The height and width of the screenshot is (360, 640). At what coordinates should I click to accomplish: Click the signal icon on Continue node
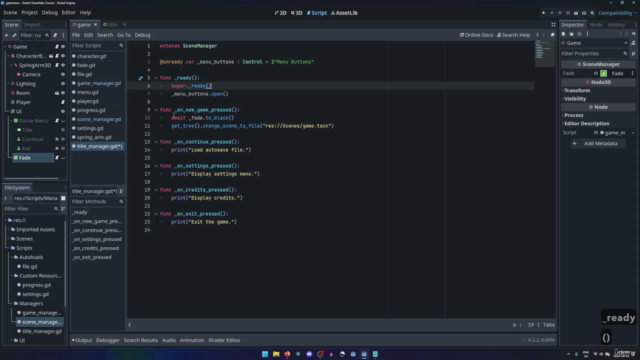point(57,139)
